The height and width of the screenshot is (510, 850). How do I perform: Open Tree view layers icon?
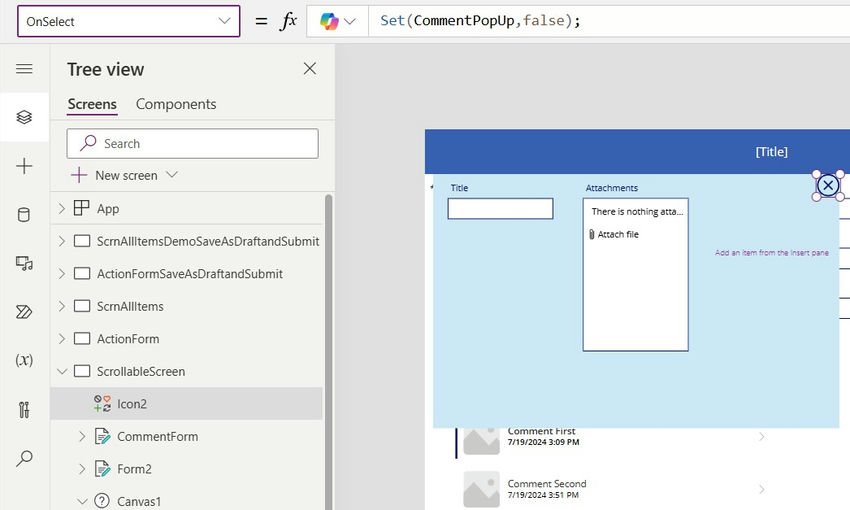[24, 117]
